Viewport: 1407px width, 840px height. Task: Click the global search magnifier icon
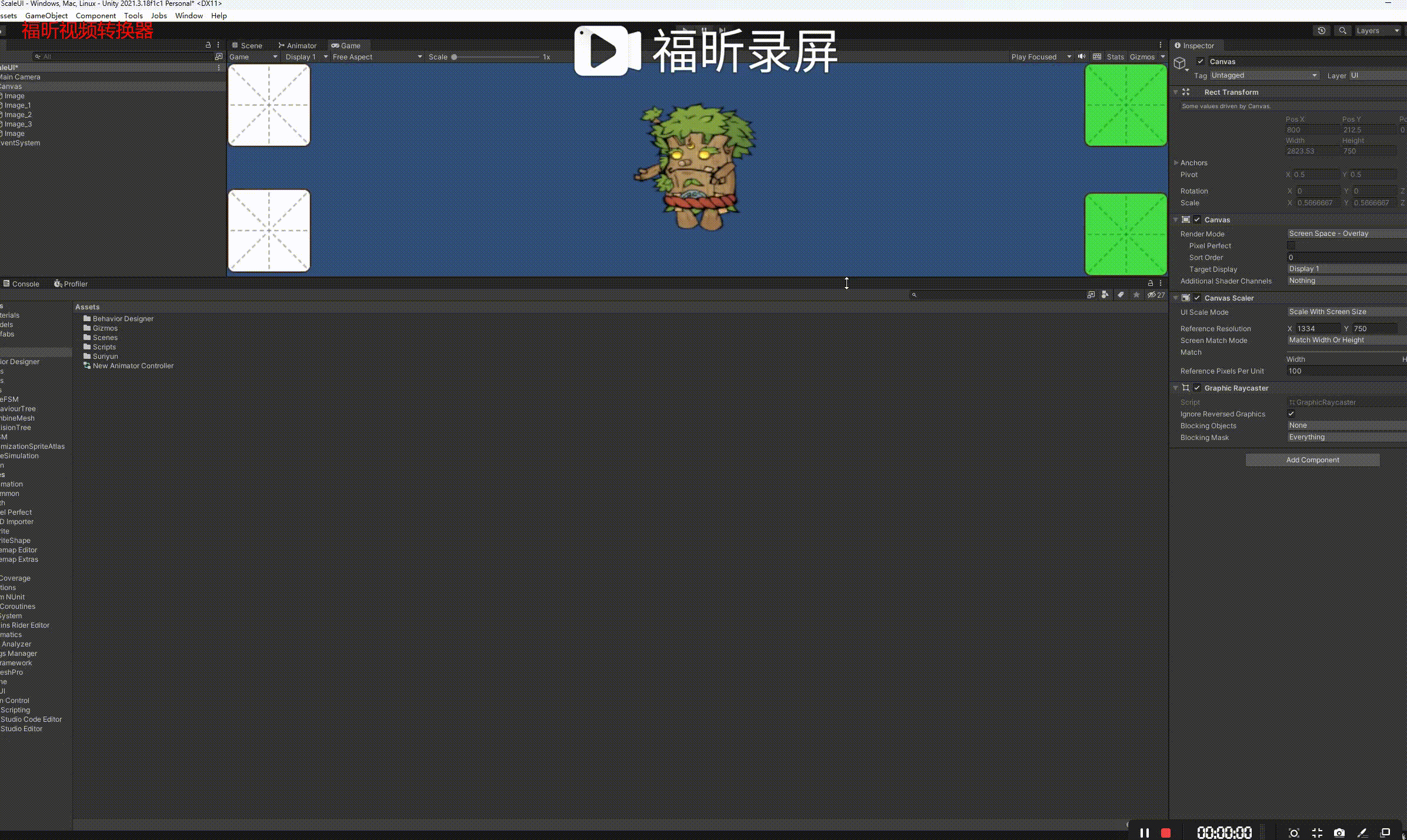pos(1342,31)
